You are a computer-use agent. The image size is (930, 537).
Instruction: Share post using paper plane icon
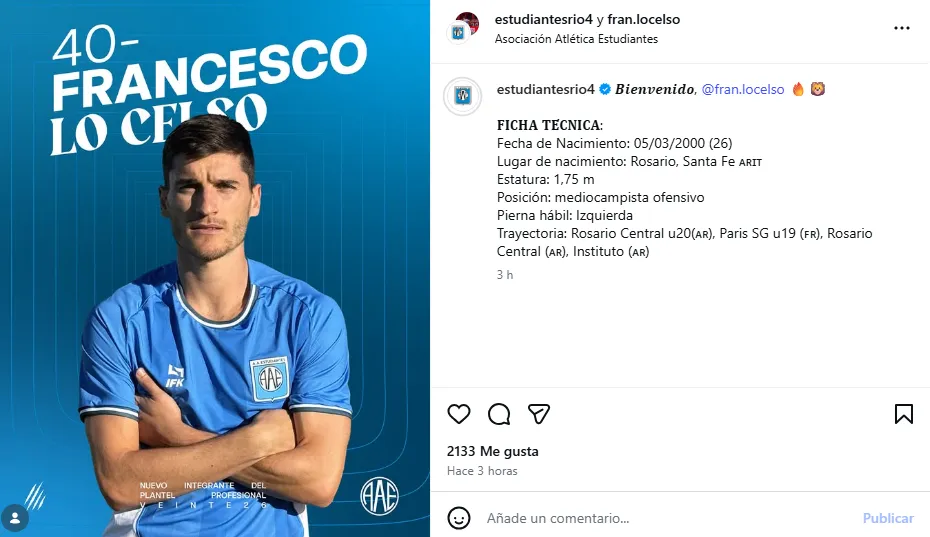pyautogui.click(x=539, y=414)
